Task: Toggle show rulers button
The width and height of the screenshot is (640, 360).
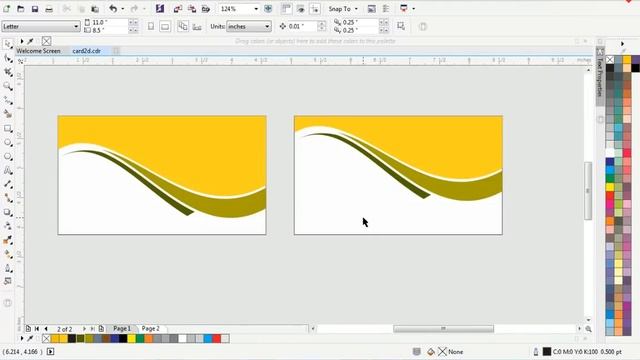Action: [287, 9]
